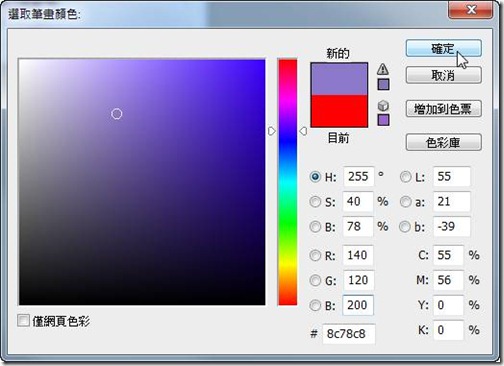Viewport: 504px width, 366px height.
Task: Click the new purple color preview
Action: pyautogui.click(x=339, y=79)
